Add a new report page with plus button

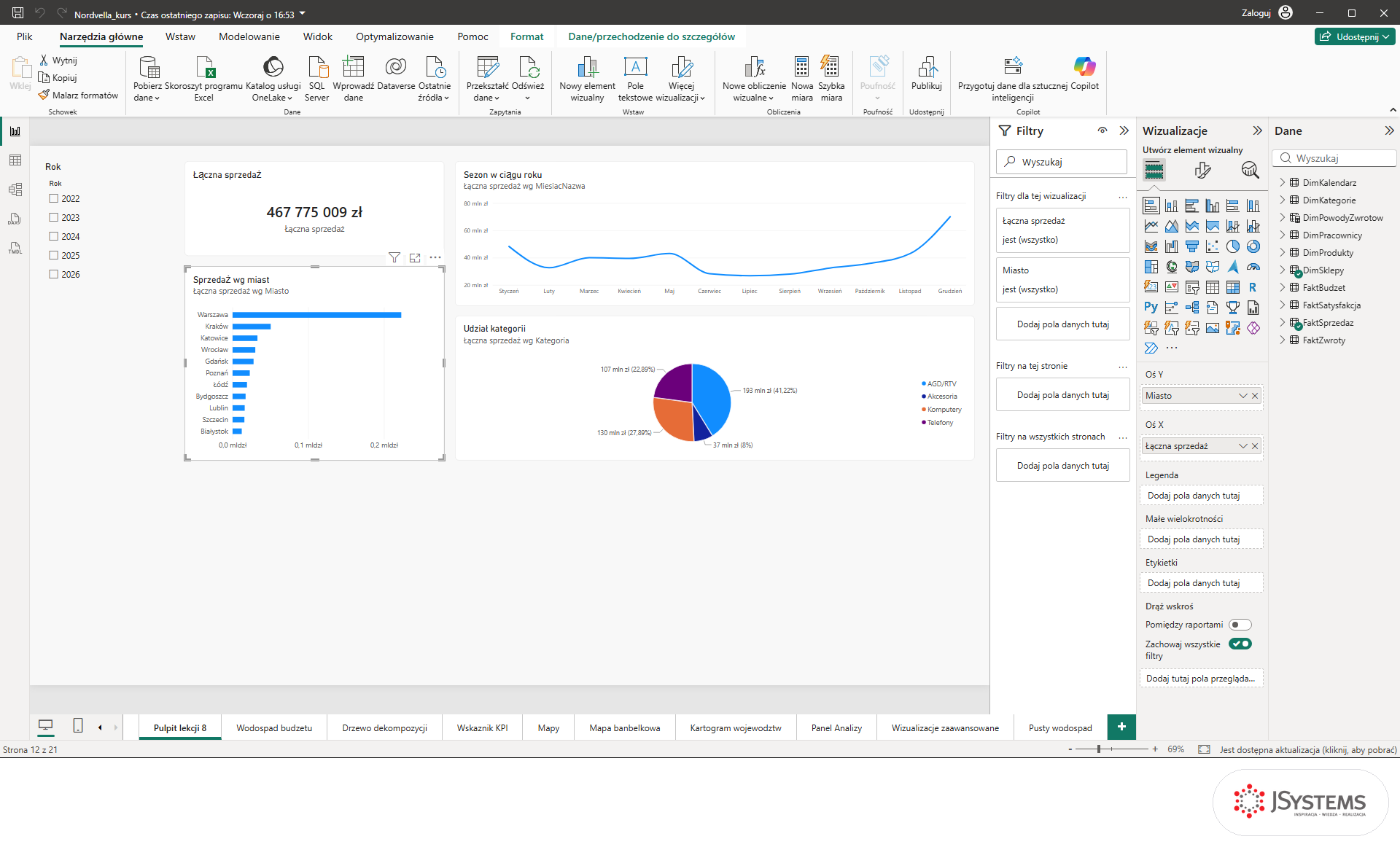tap(1121, 727)
